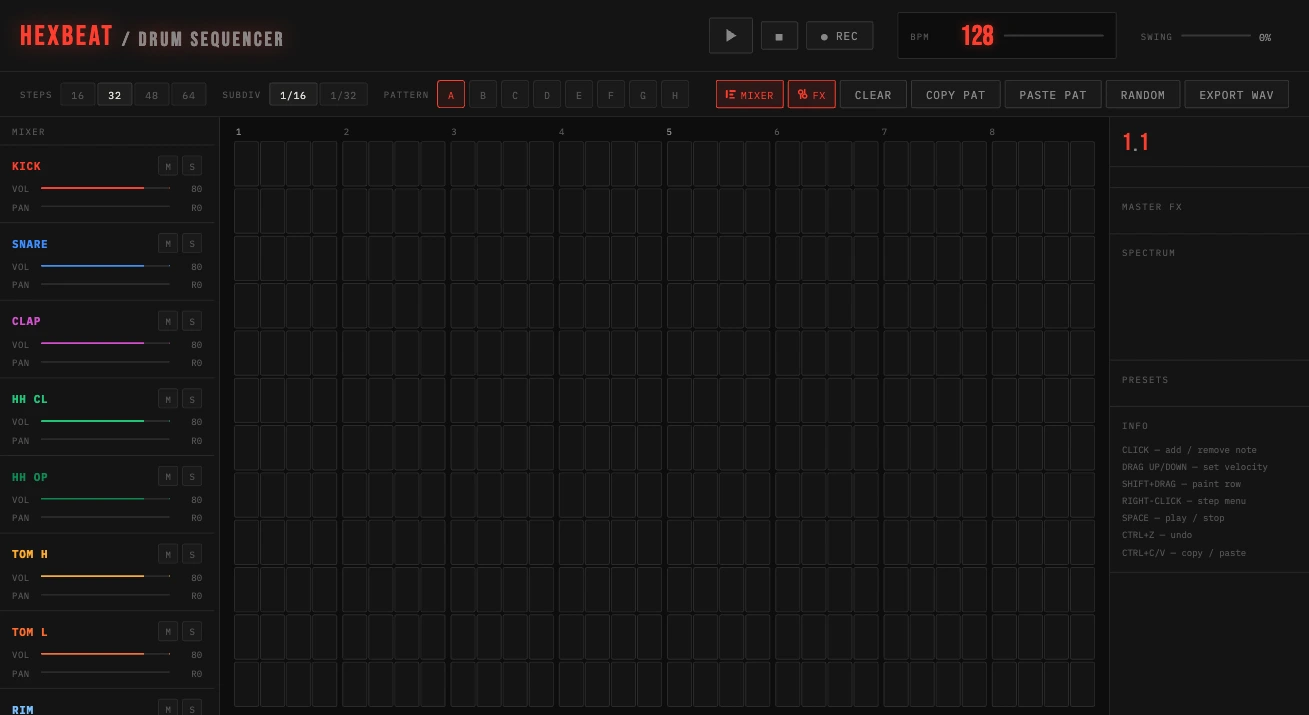The width and height of the screenshot is (1309, 715).
Task: Click the SNARE track name
Action: (x=30, y=244)
